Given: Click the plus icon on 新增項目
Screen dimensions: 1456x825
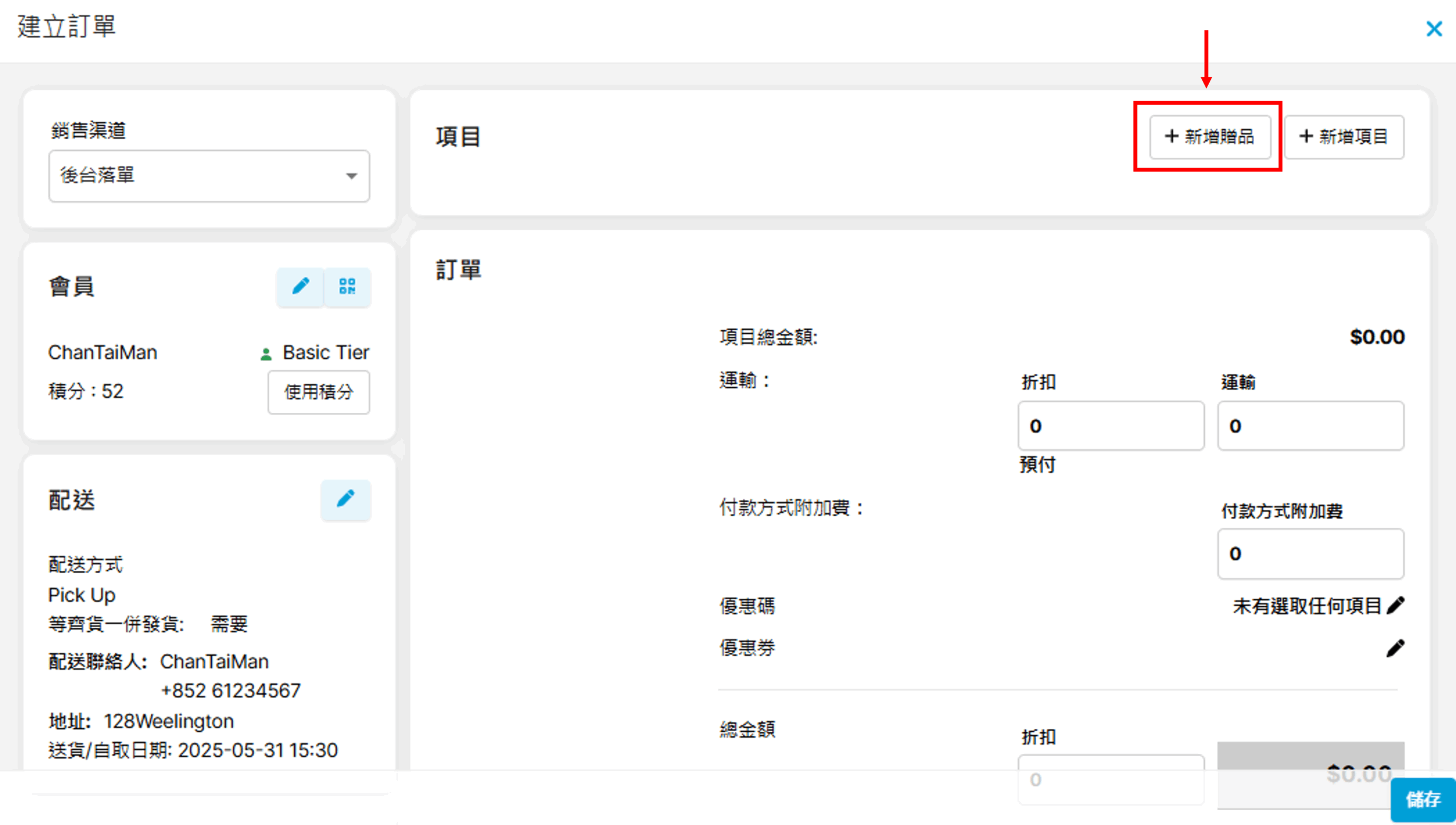Looking at the screenshot, I should click(x=1306, y=136).
